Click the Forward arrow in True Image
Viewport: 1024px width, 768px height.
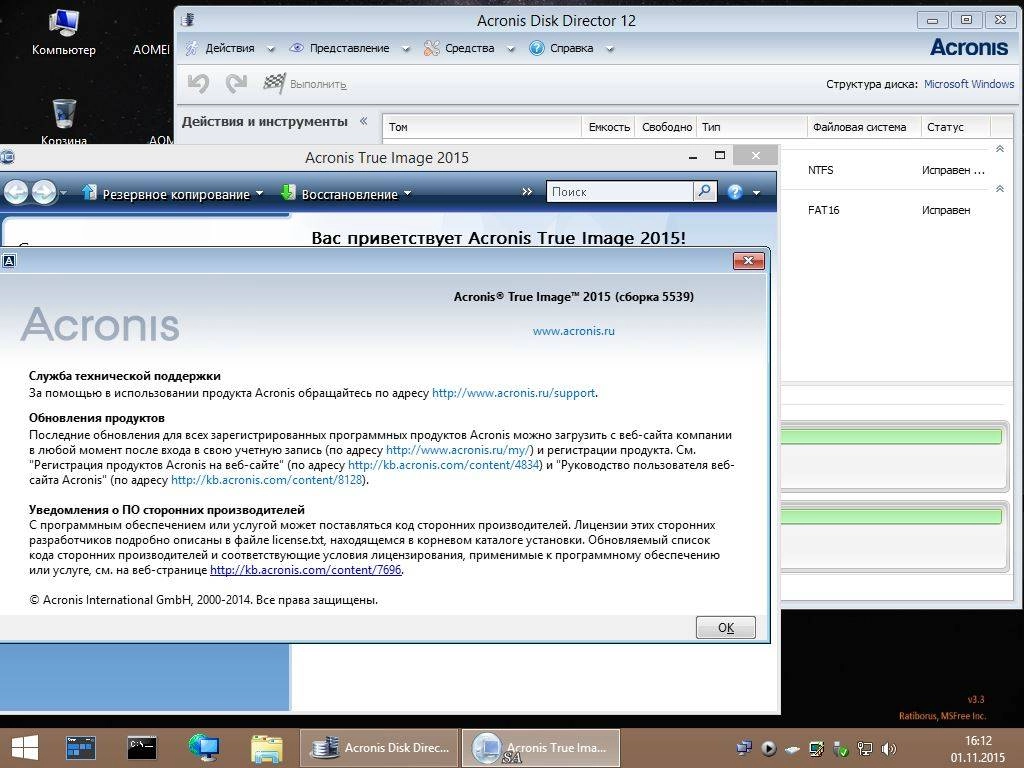click(x=44, y=193)
